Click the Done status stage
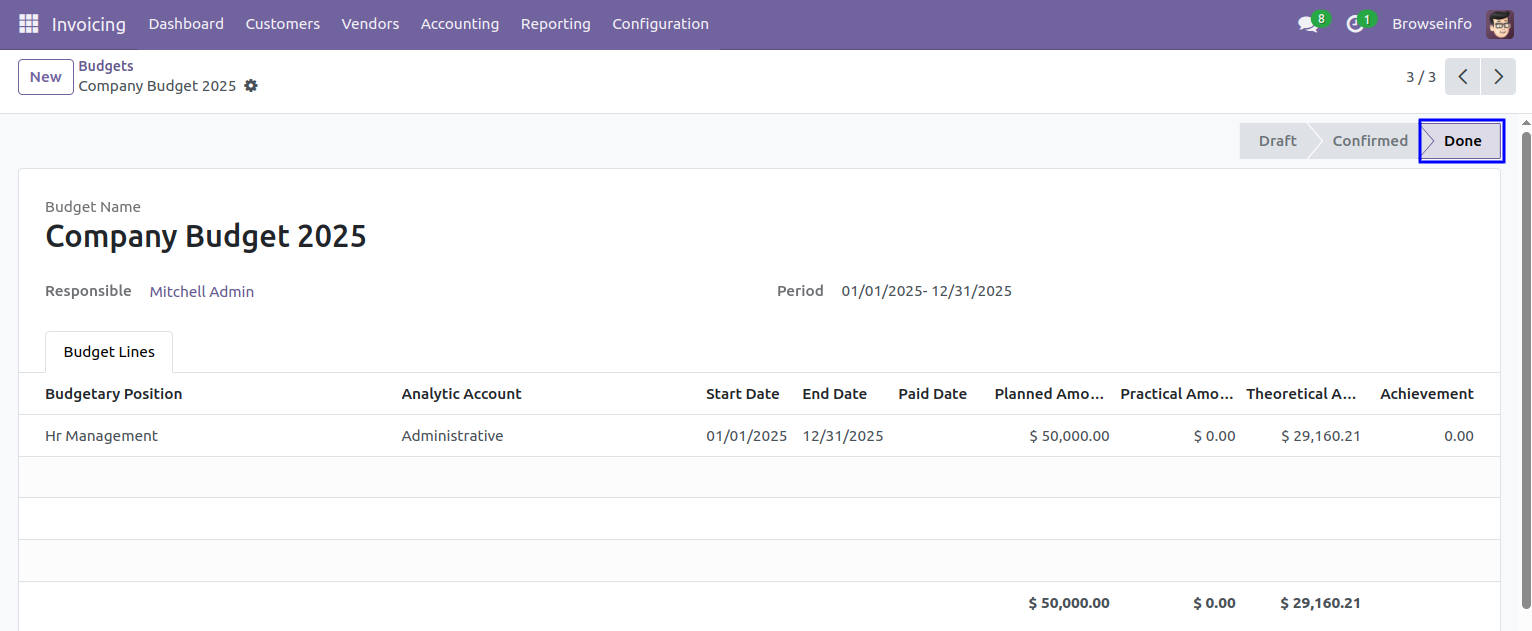The height and width of the screenshot is (631, 1532). (x=1461, y=141)
